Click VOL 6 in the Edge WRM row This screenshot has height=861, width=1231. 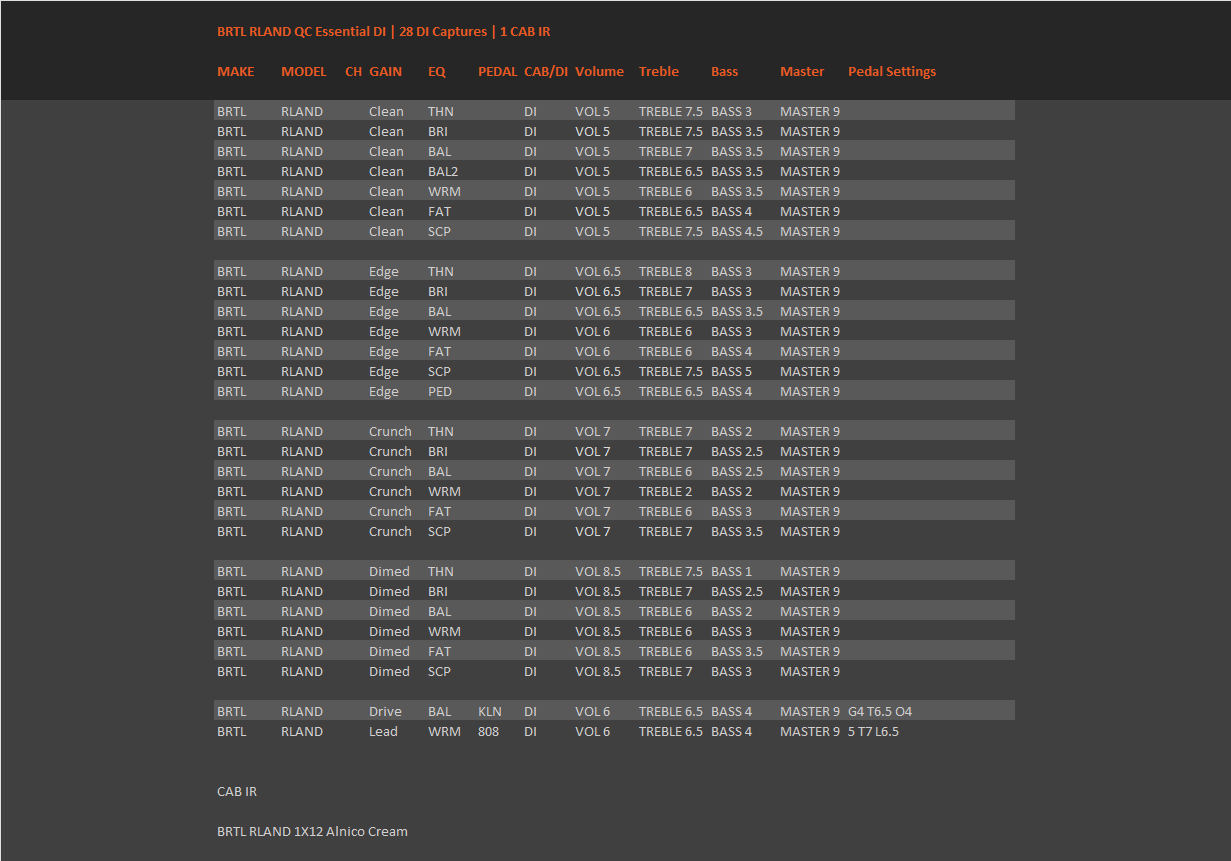coord(593,331)
